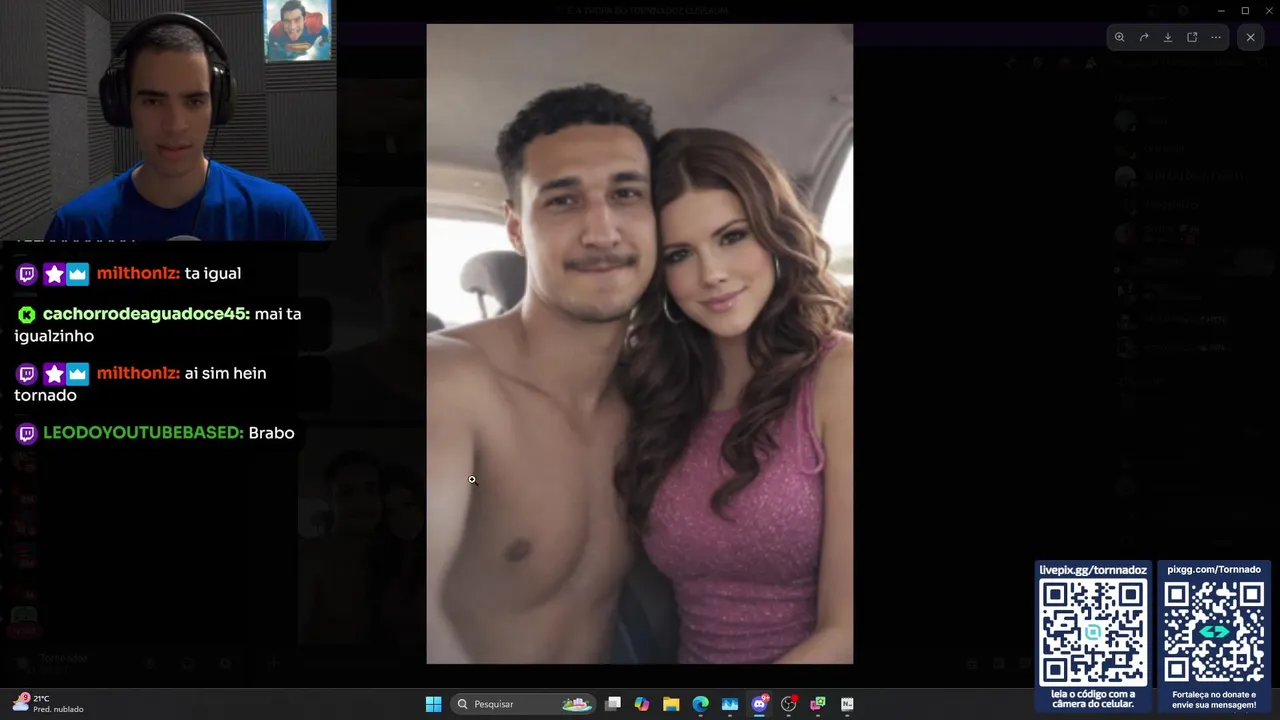Open the three-dot more options menu
Viewport: 1280px width, 720px height.
pos(1216,37)
